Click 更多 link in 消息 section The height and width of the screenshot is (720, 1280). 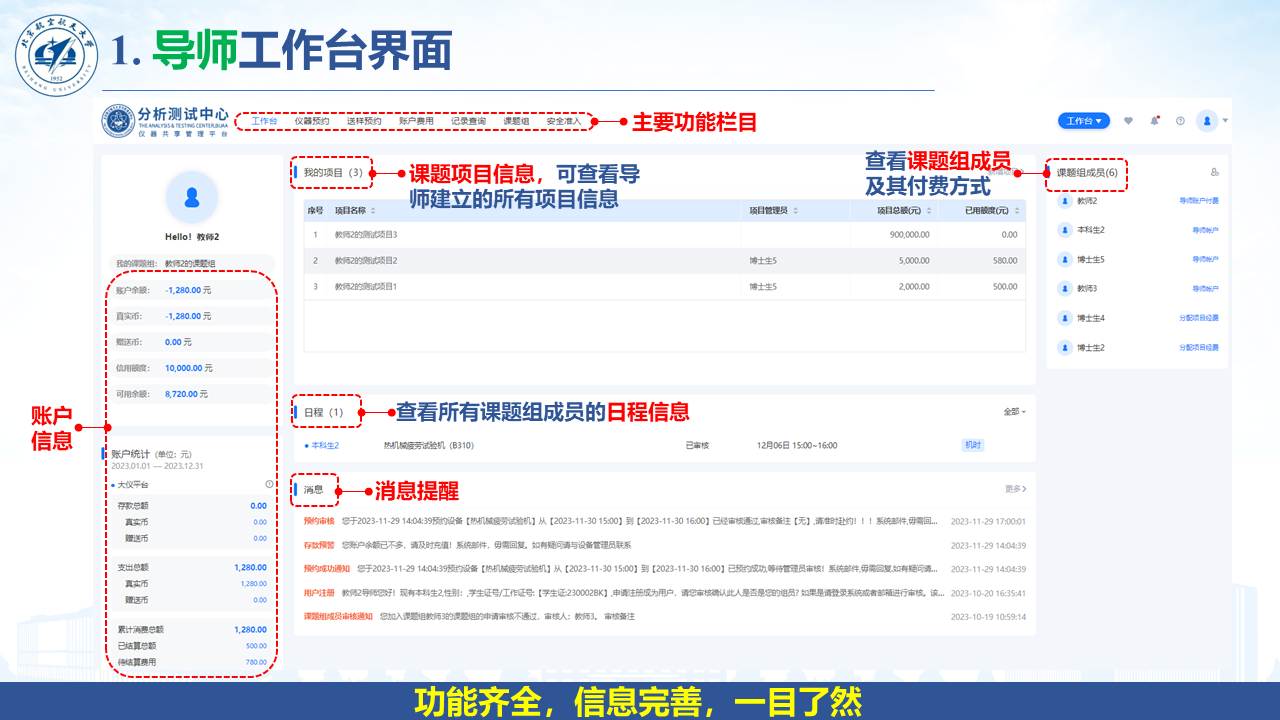(x=1015, y=489)
